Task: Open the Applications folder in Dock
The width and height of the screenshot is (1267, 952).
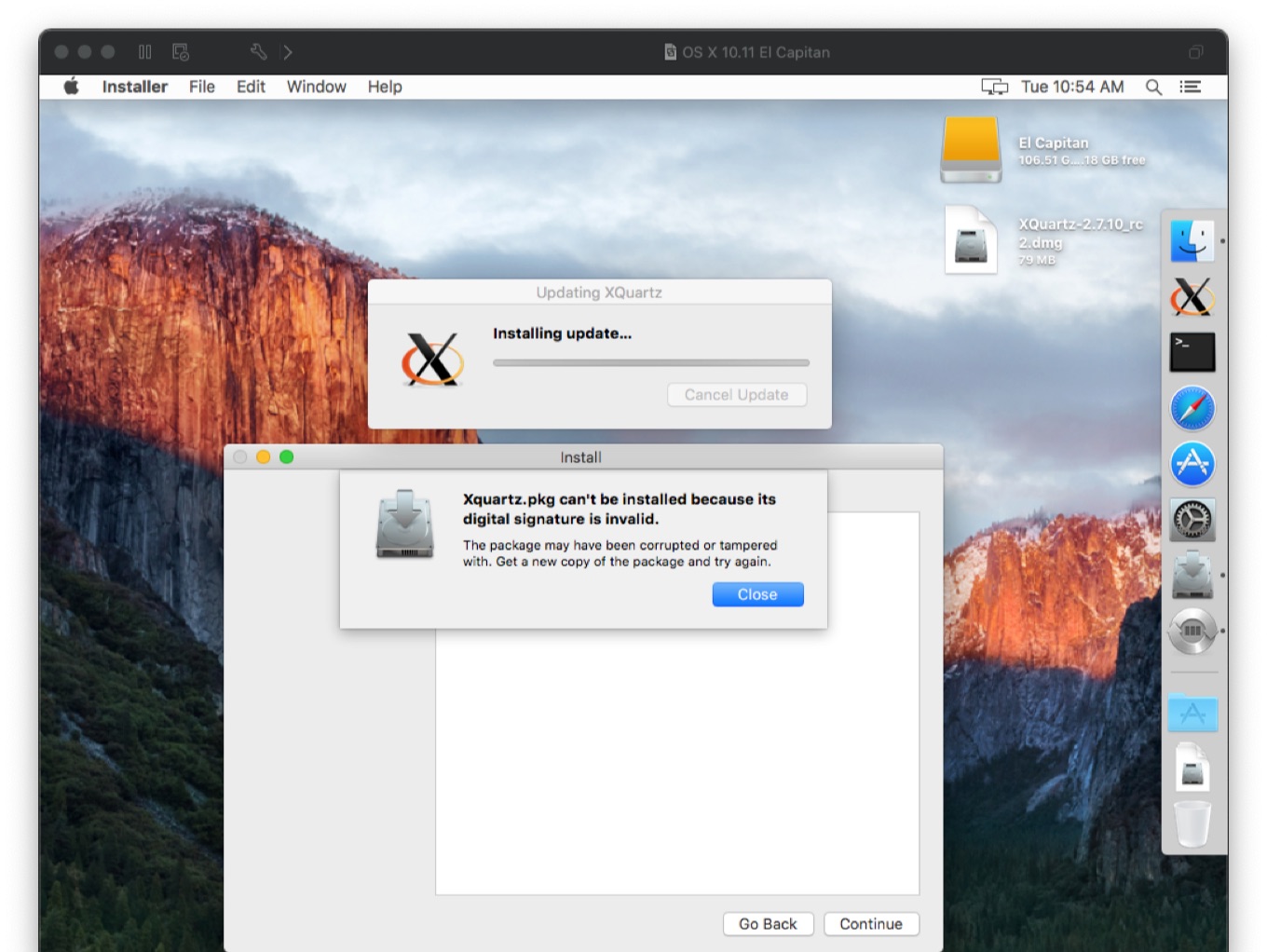Action: (1192, 713)
